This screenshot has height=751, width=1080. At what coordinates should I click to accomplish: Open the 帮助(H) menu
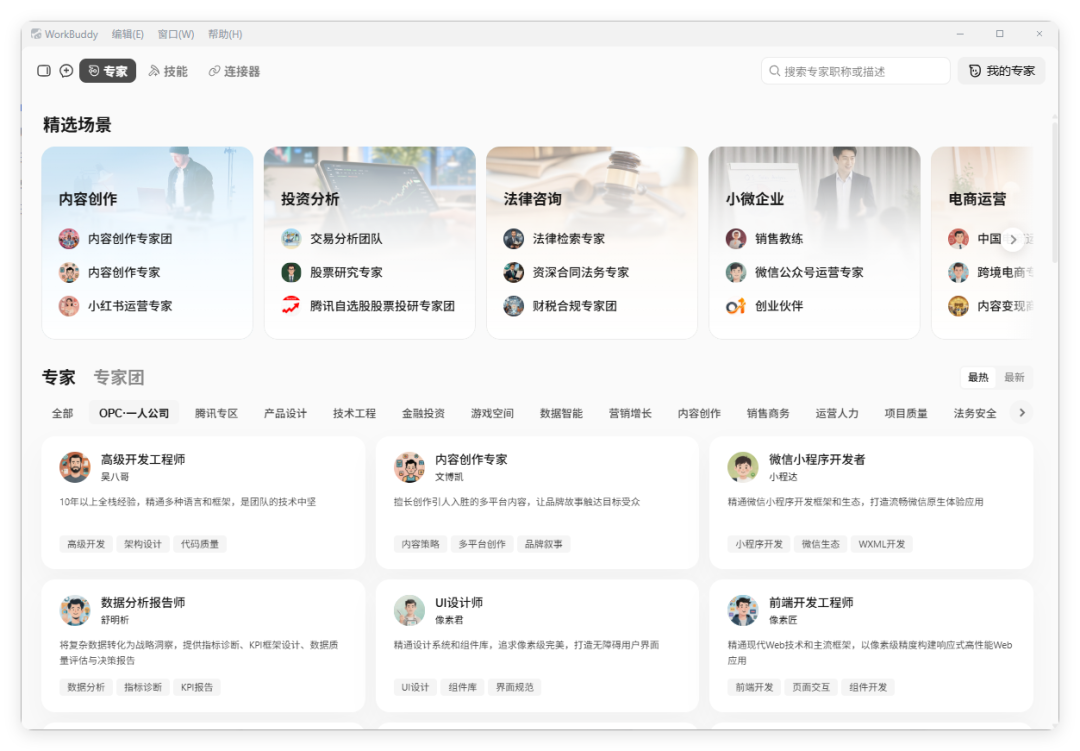pyautogui.click(x=225, y=34)
